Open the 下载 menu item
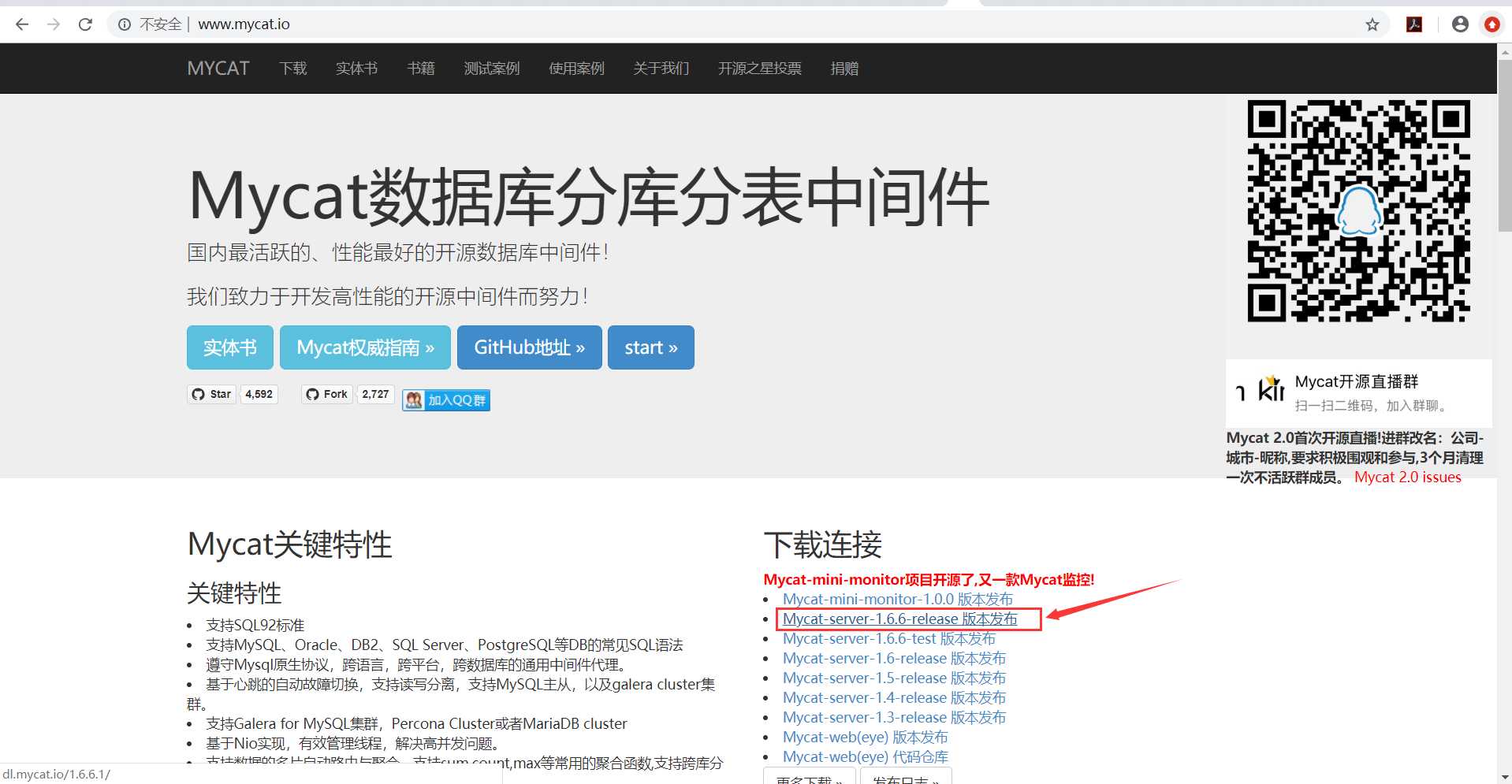 pyautogui.click(x=292, y=69)
